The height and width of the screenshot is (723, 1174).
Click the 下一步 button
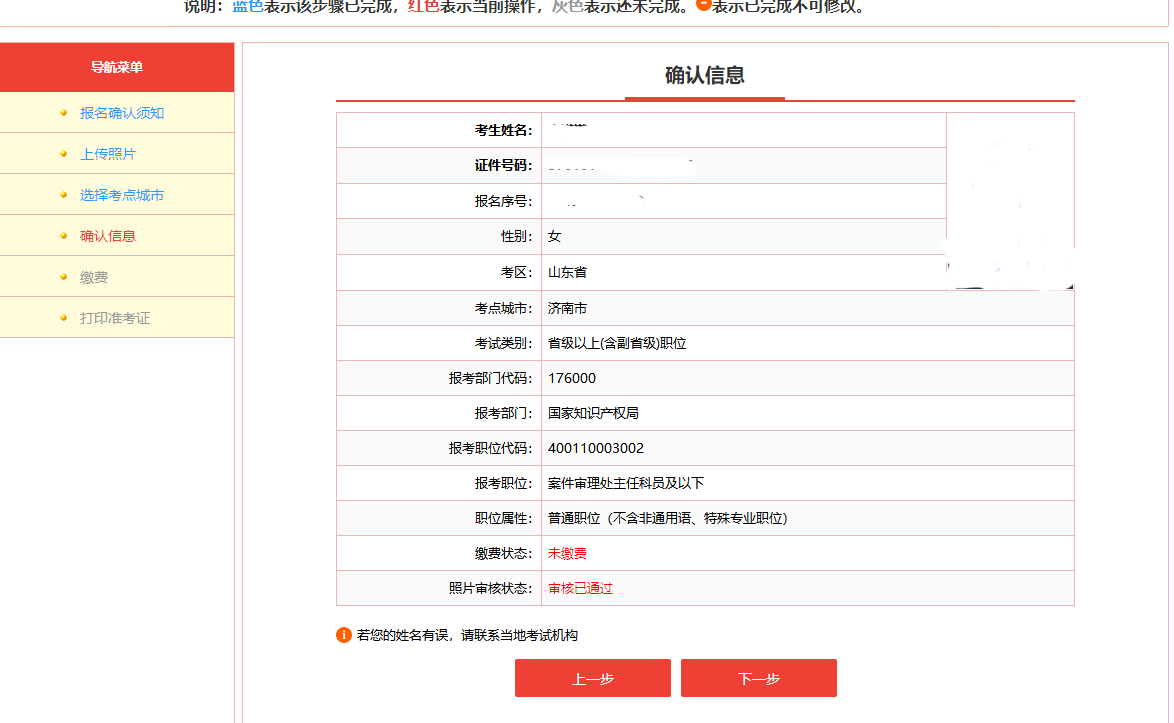point(758,678)
